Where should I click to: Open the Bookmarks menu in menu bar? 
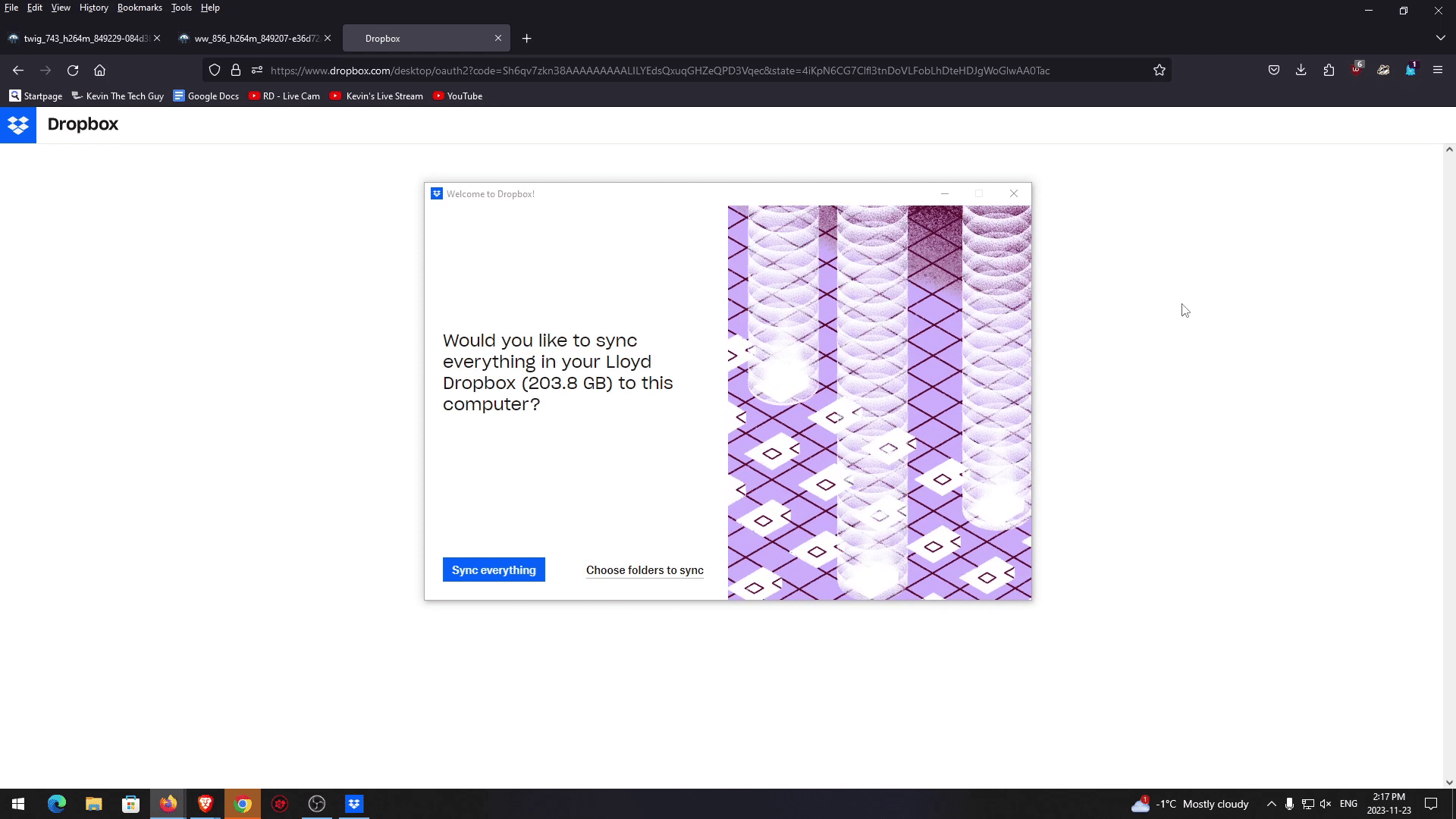pos(140,8)
